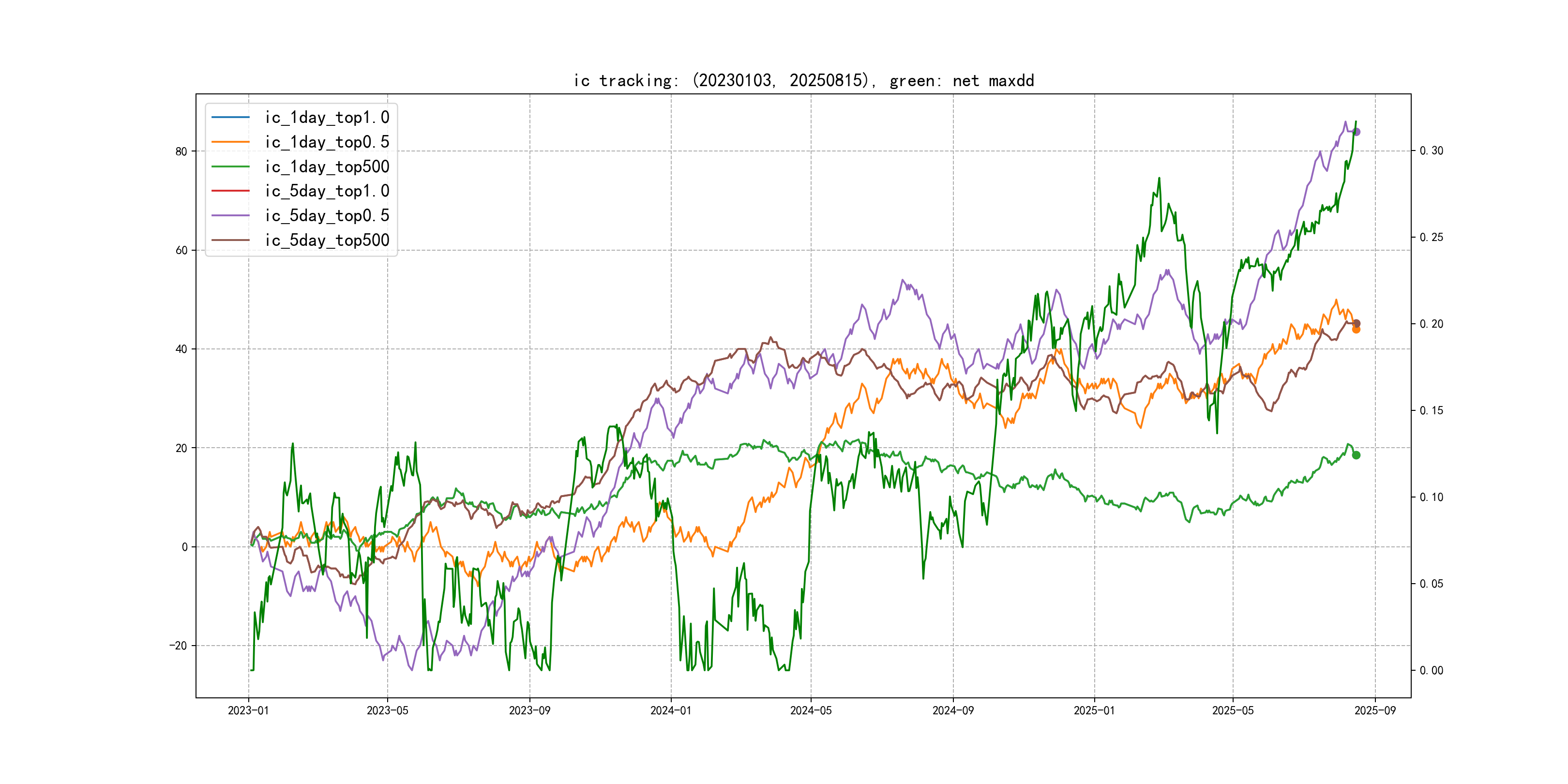This screenshot has height=784, width=1568.
Task: Select the ic_1day_top500 legend entry text
Action: 327,167
